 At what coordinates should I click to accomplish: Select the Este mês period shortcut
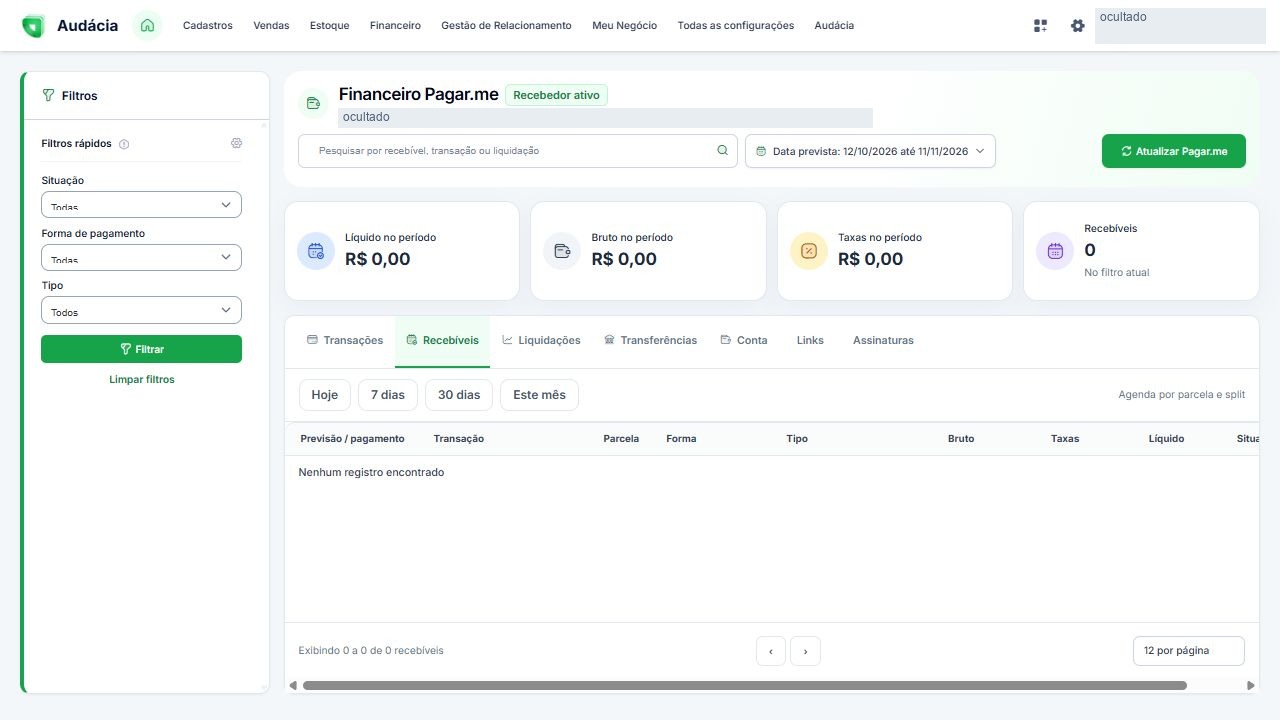pos(539,395)
